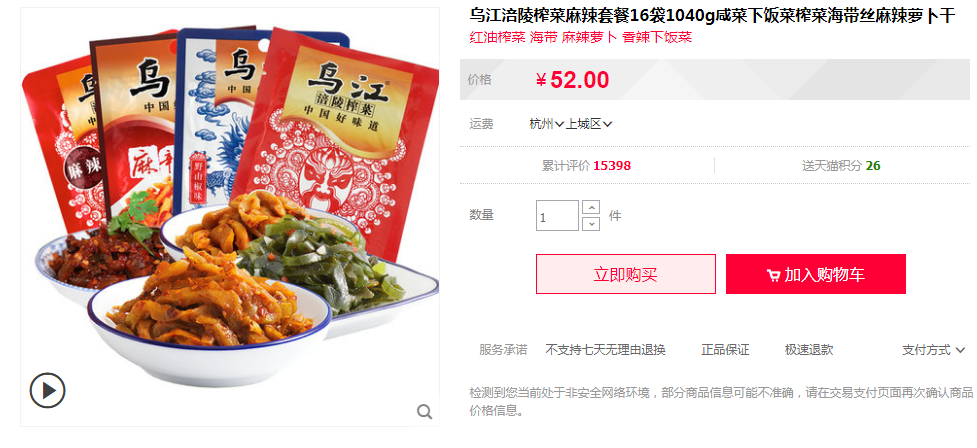Click the 加入购物车 button

816,274
